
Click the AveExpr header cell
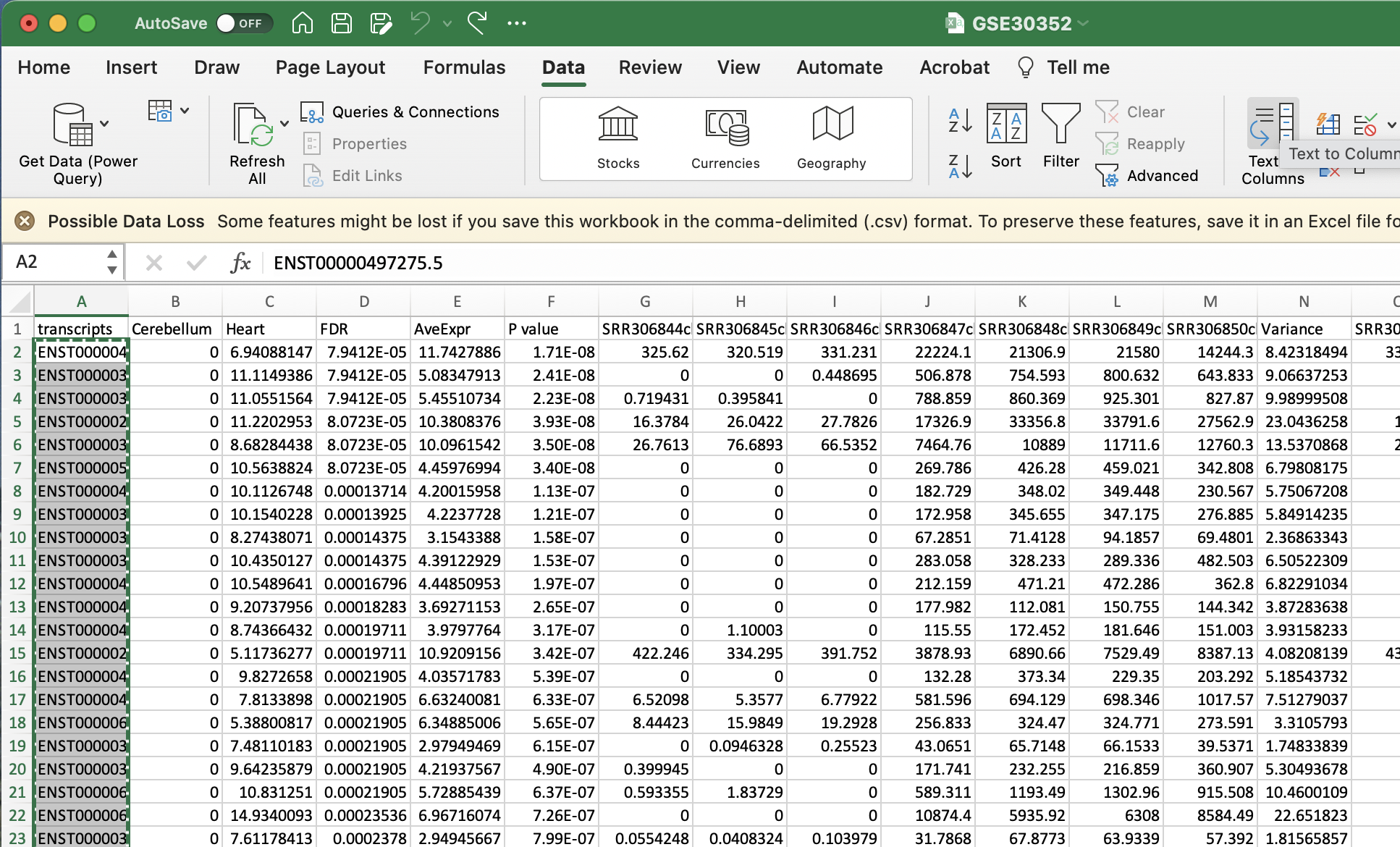(457, 329)
